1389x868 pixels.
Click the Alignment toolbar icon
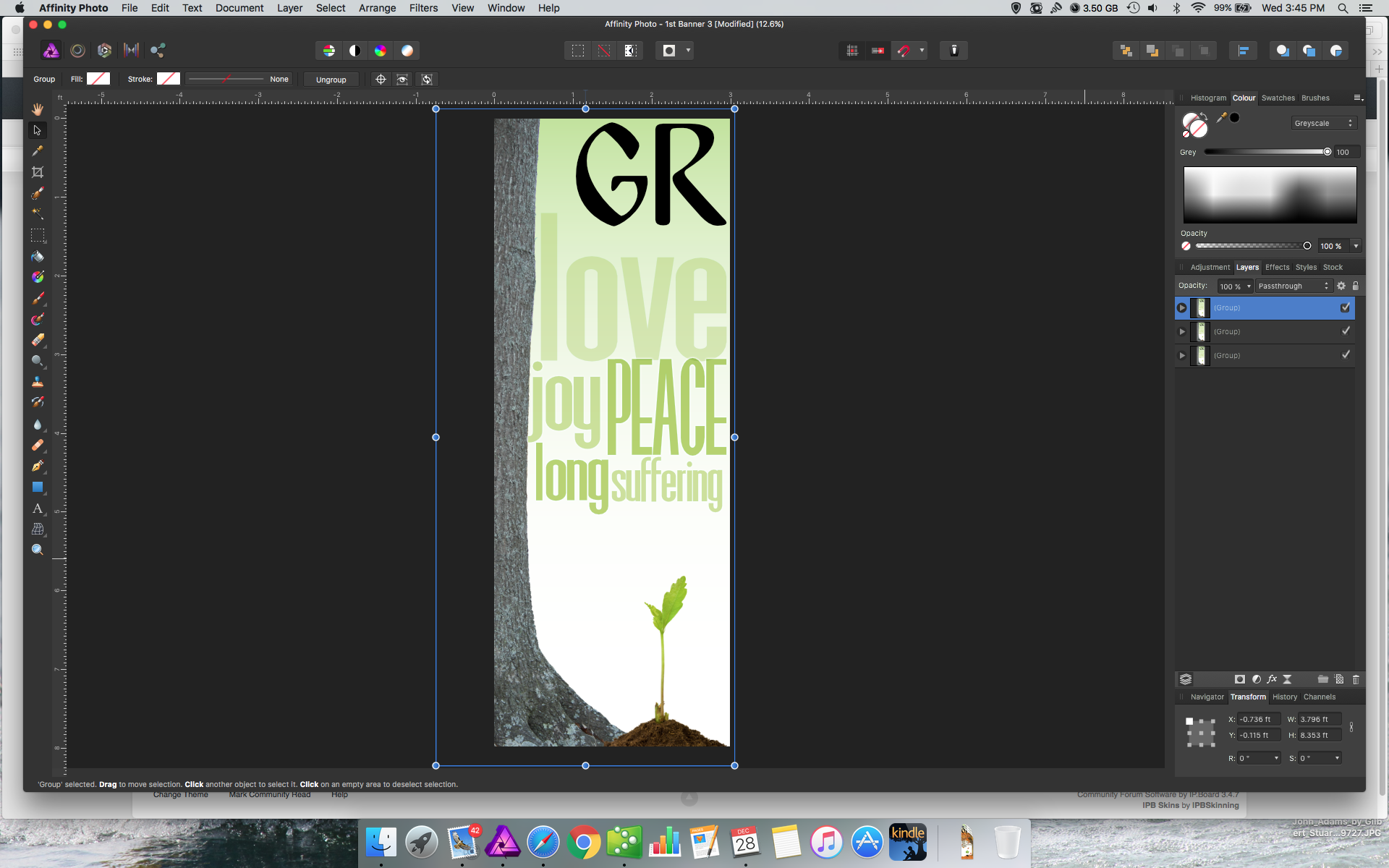point(1244,51)
